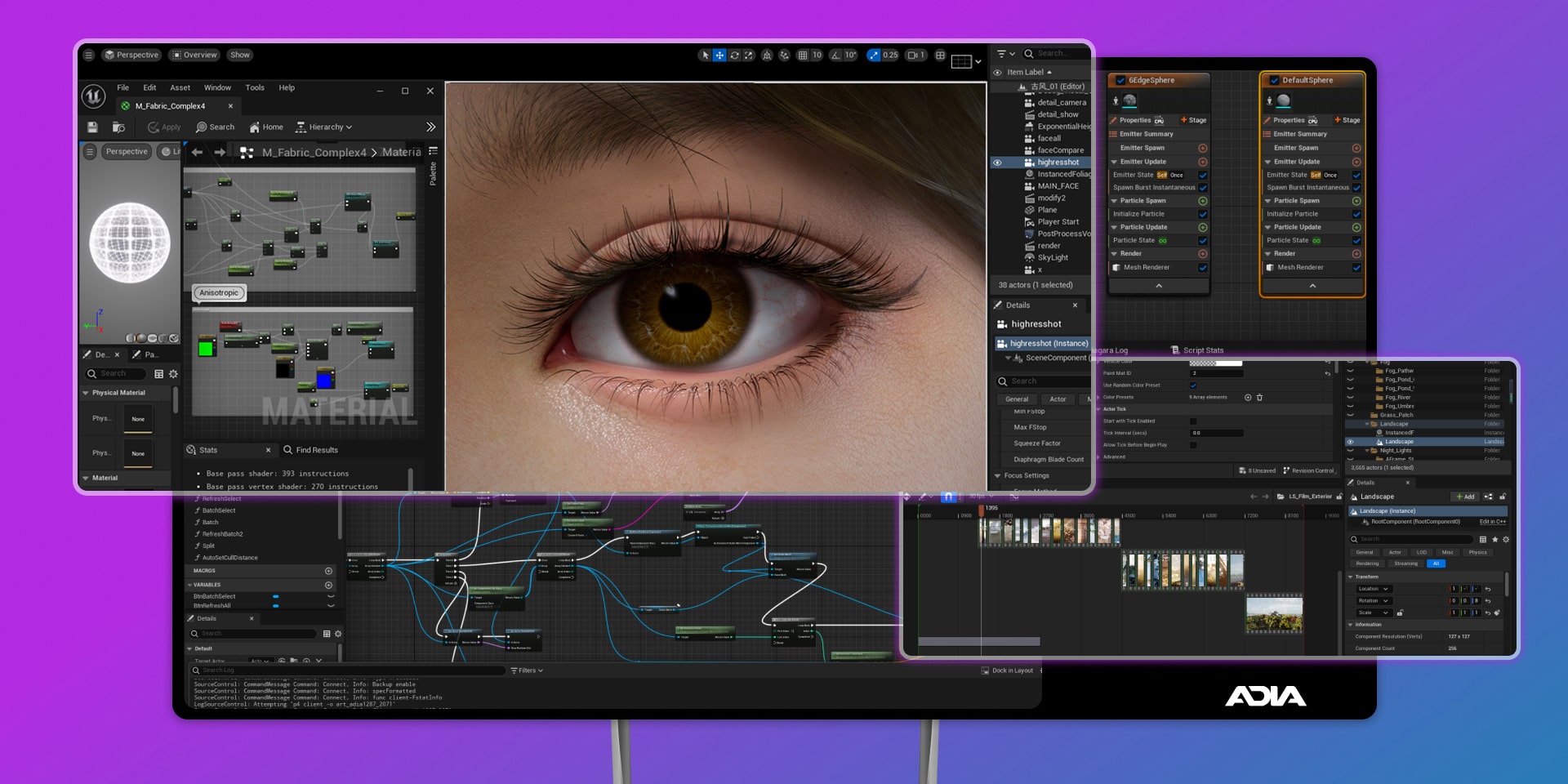This screenshot has width=1568, height=784.
Task: Uncheck Spawn Burst Instantaneous in 6EdgeSphere
Action: click(x=1202, y=188)
